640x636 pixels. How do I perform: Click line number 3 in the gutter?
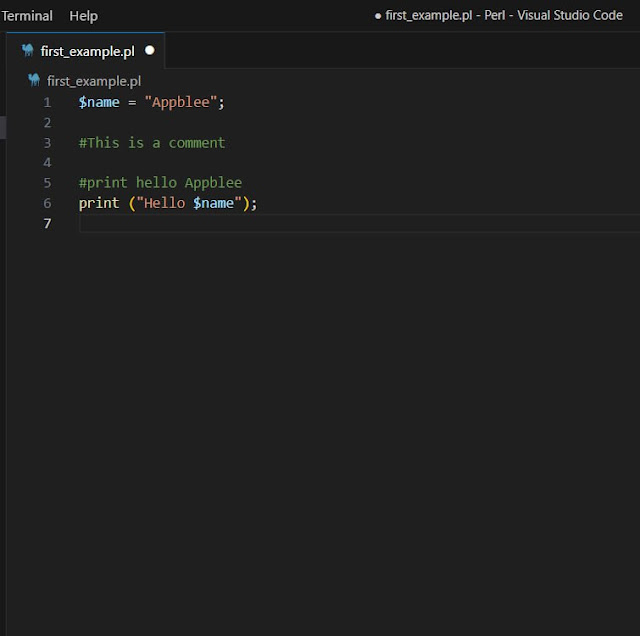click(x=47, y=143)
